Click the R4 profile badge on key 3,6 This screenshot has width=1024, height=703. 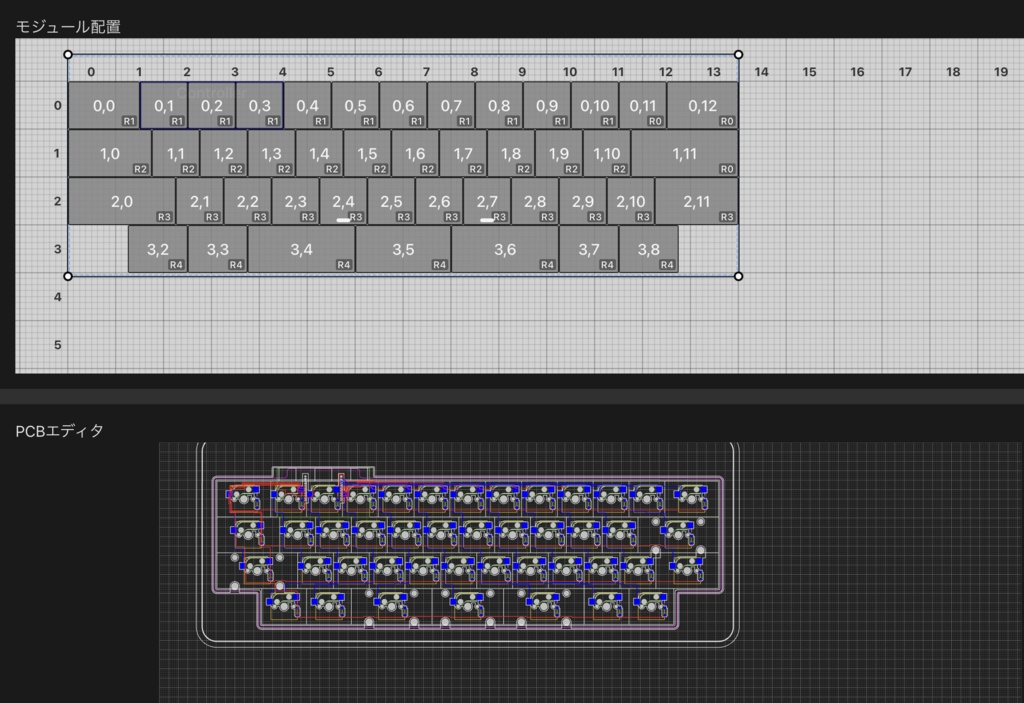click(x=547, y=265)
